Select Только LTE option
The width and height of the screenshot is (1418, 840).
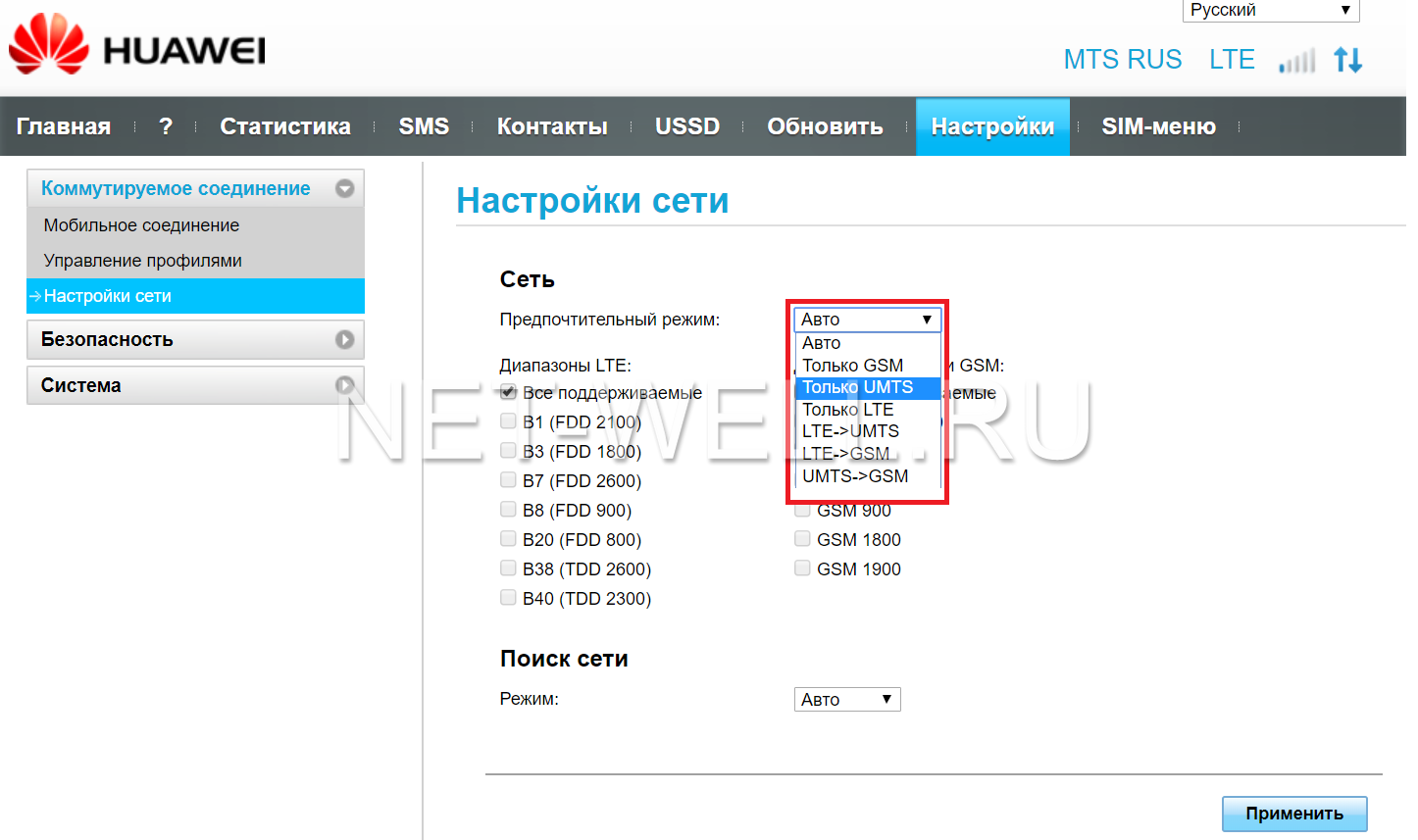click(x=867, y=410)
